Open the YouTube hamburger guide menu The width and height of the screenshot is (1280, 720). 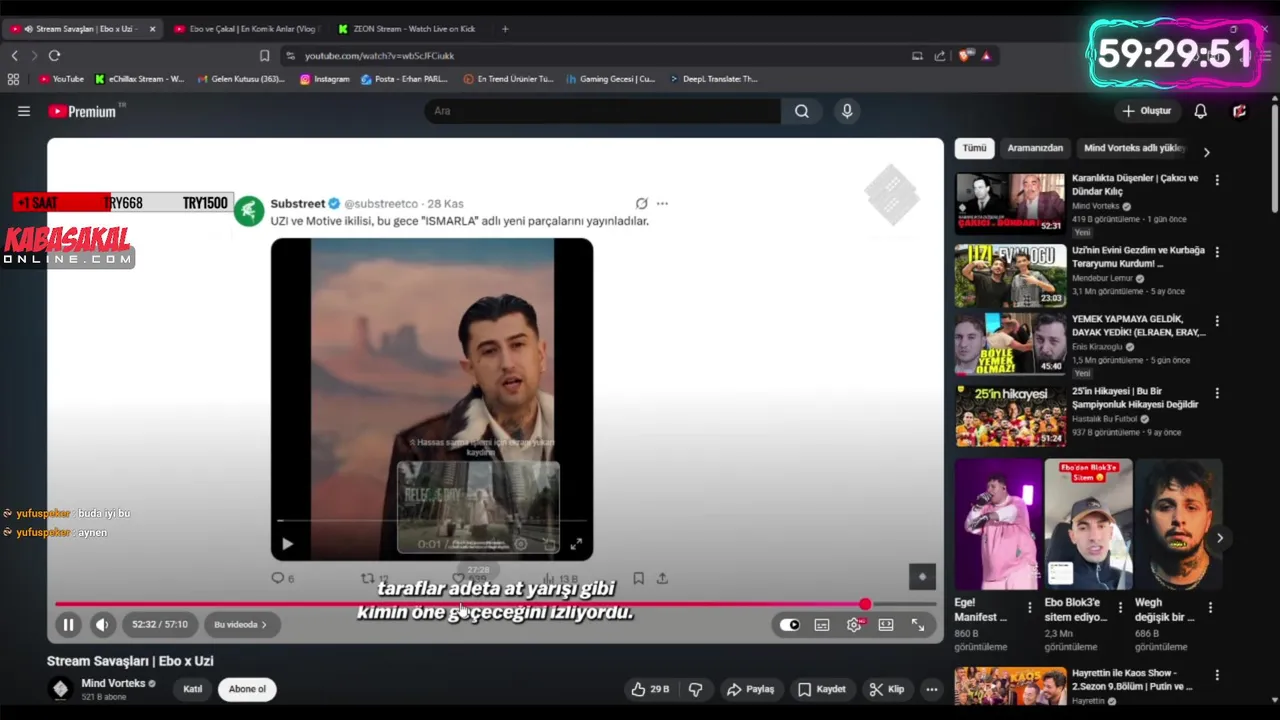click(x=24, y=111)
